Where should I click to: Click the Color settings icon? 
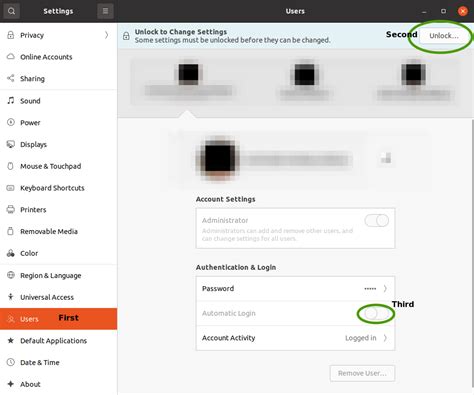[11, 253]
